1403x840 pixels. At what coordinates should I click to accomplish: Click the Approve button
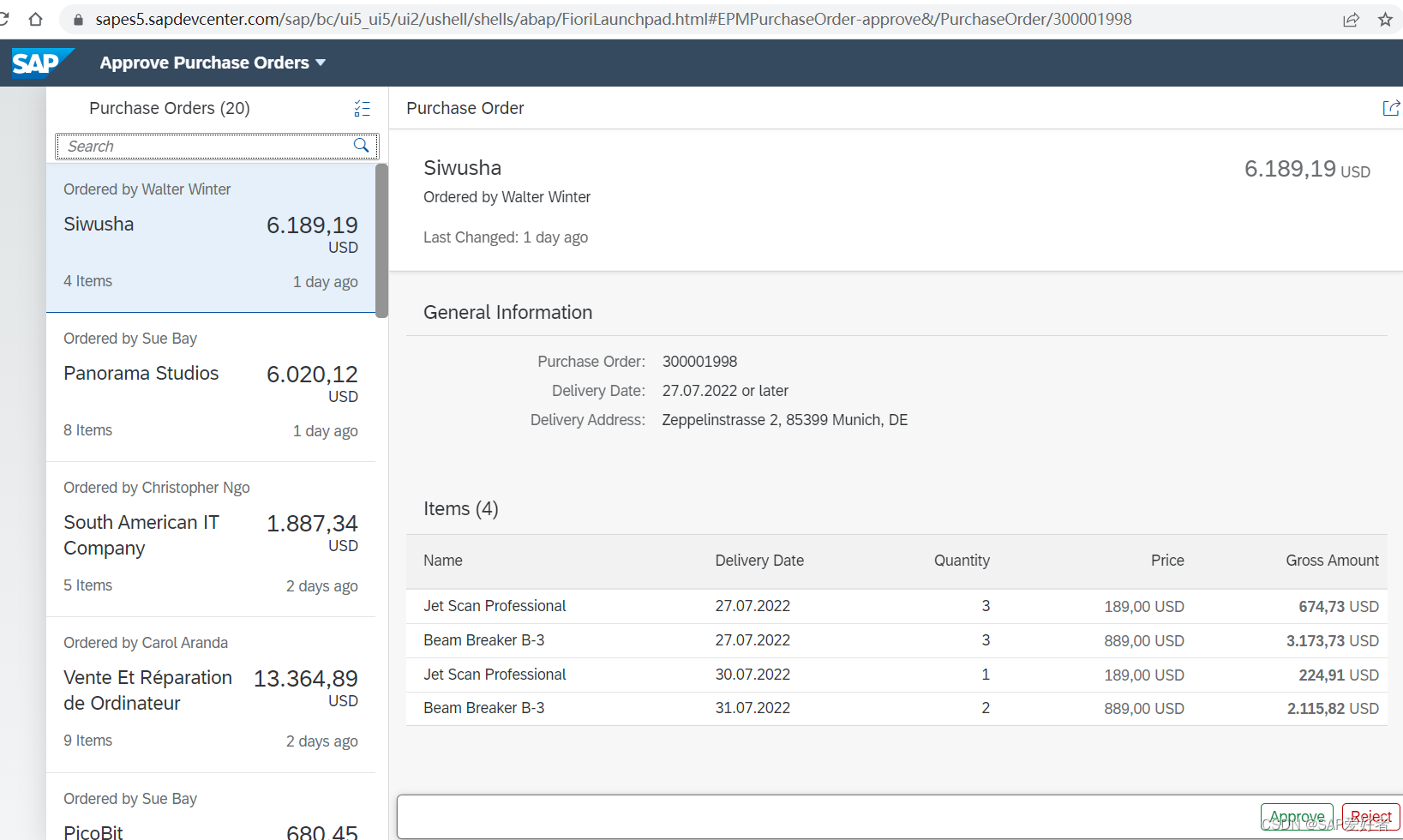(1297, 817)
